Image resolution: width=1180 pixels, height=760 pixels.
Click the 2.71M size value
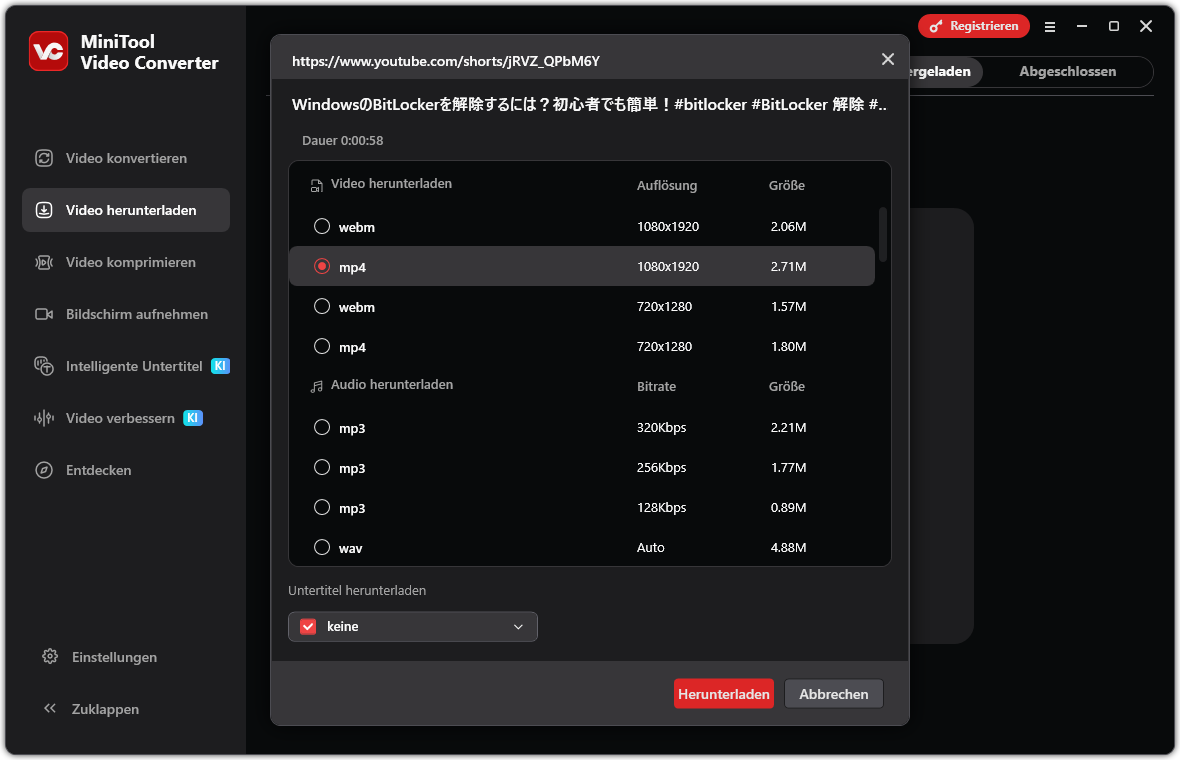[788, 266]
